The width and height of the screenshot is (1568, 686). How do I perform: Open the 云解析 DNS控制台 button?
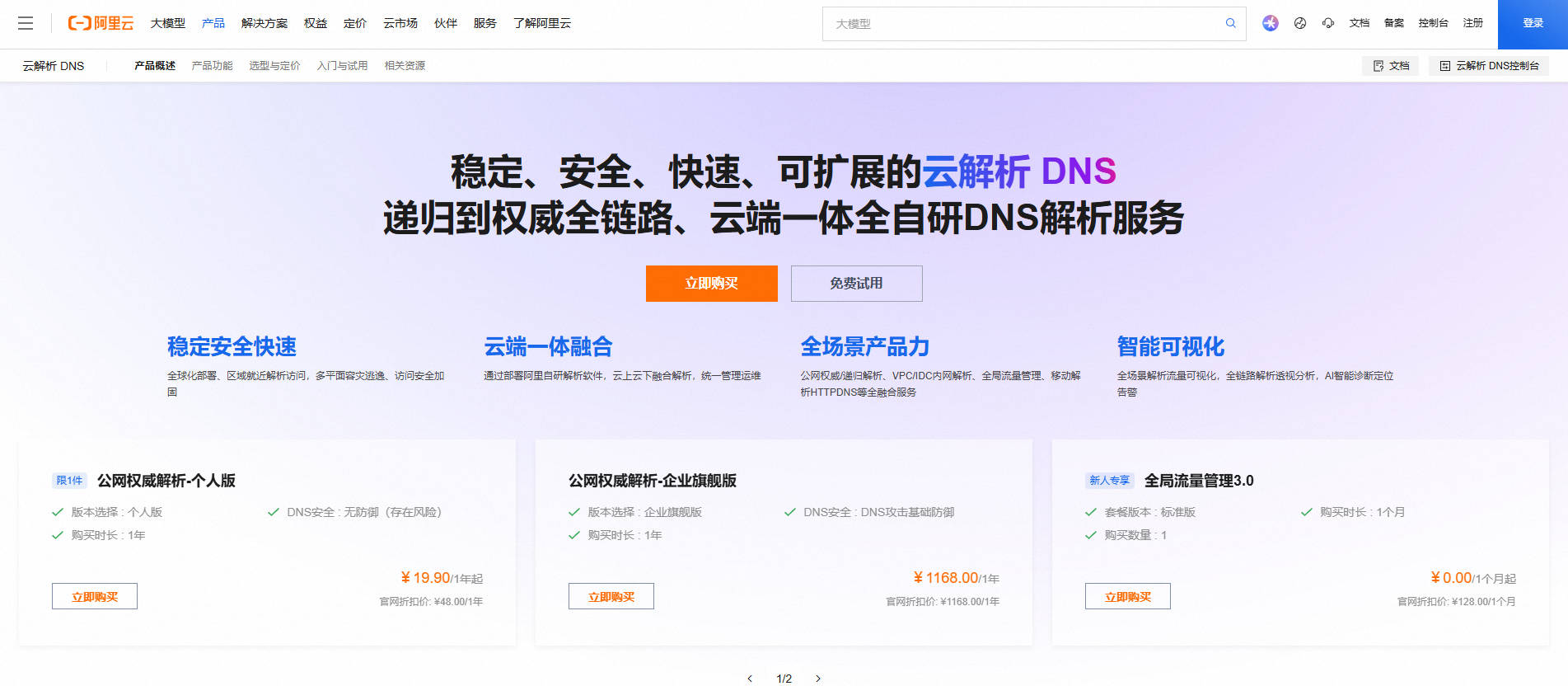click(x=1488, y=66)
